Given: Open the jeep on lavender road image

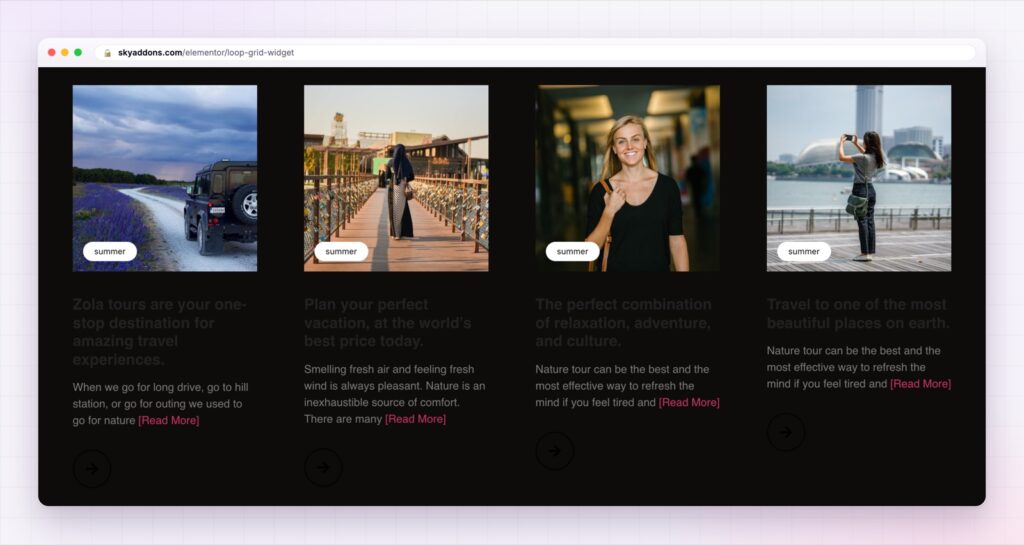Looking at the screenshot, I should 165,178.
